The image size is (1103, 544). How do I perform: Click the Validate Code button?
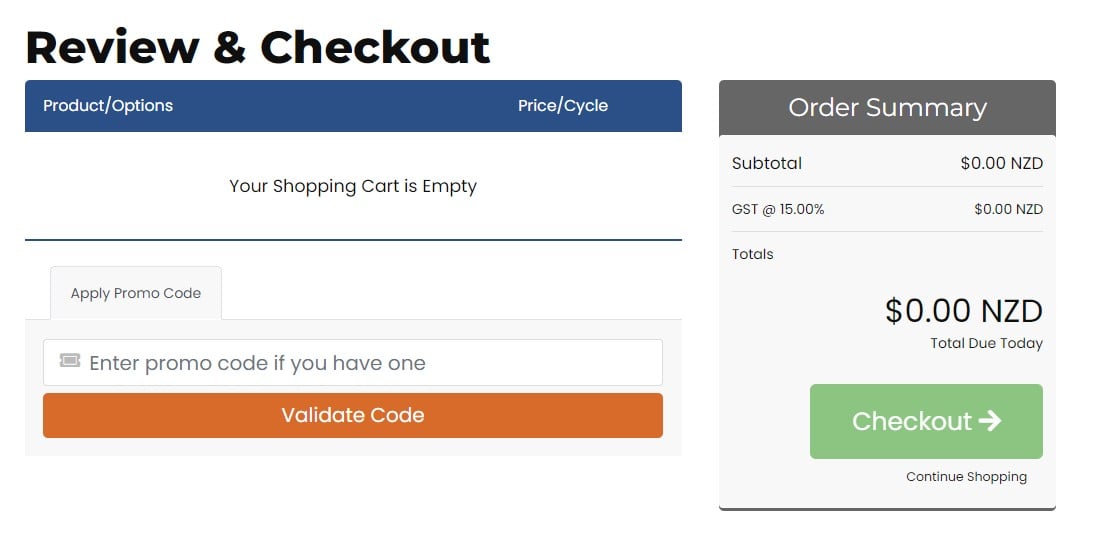[x=352, y=415]
